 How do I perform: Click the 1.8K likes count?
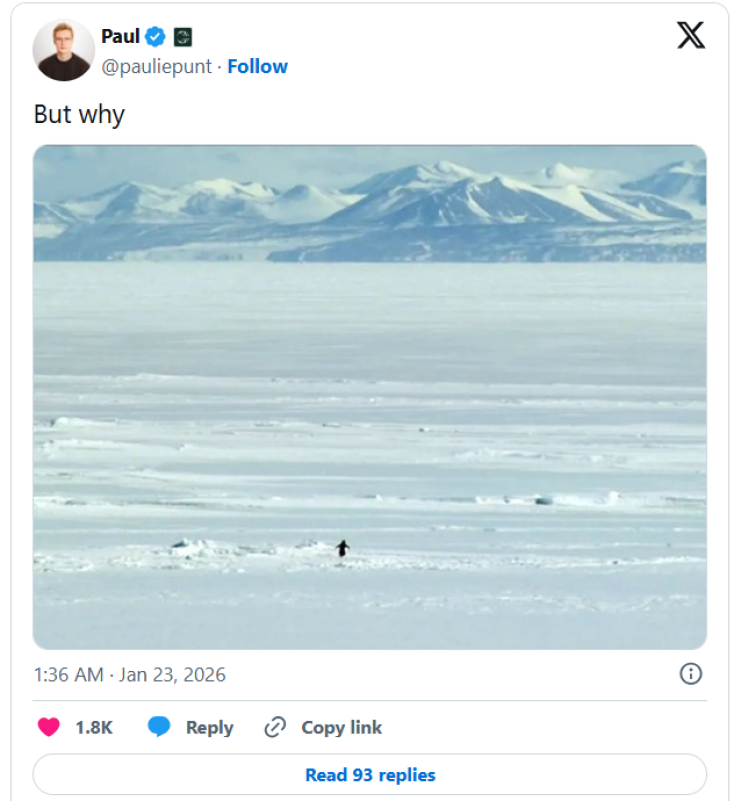point(93,727)
